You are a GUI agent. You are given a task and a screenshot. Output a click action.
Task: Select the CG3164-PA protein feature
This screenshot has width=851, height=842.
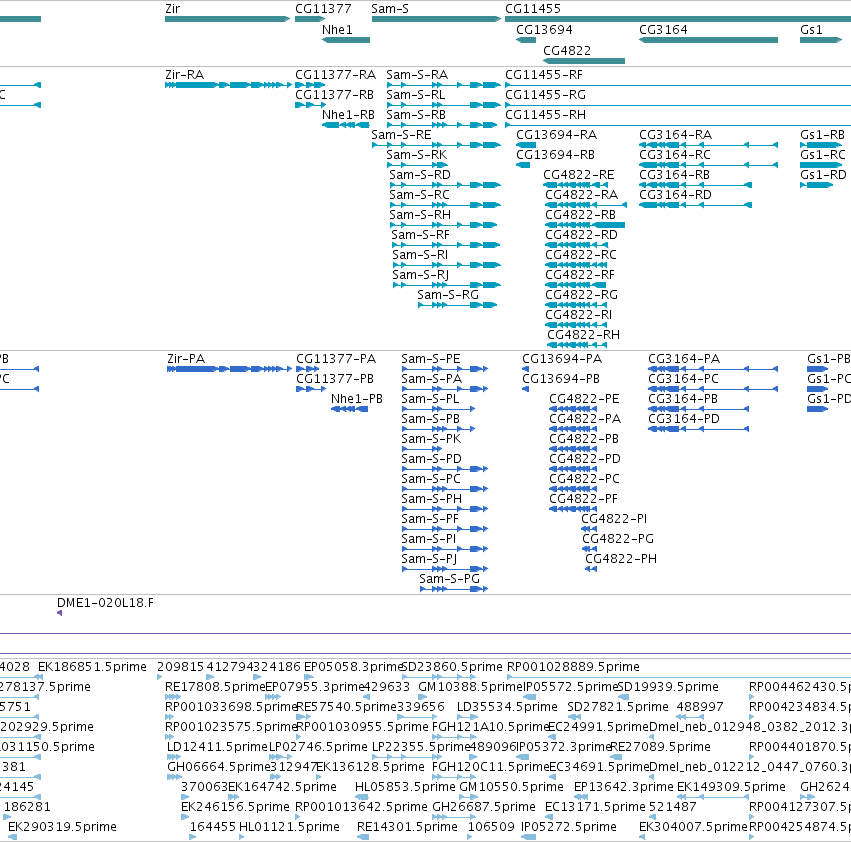(x=713, y=369)
